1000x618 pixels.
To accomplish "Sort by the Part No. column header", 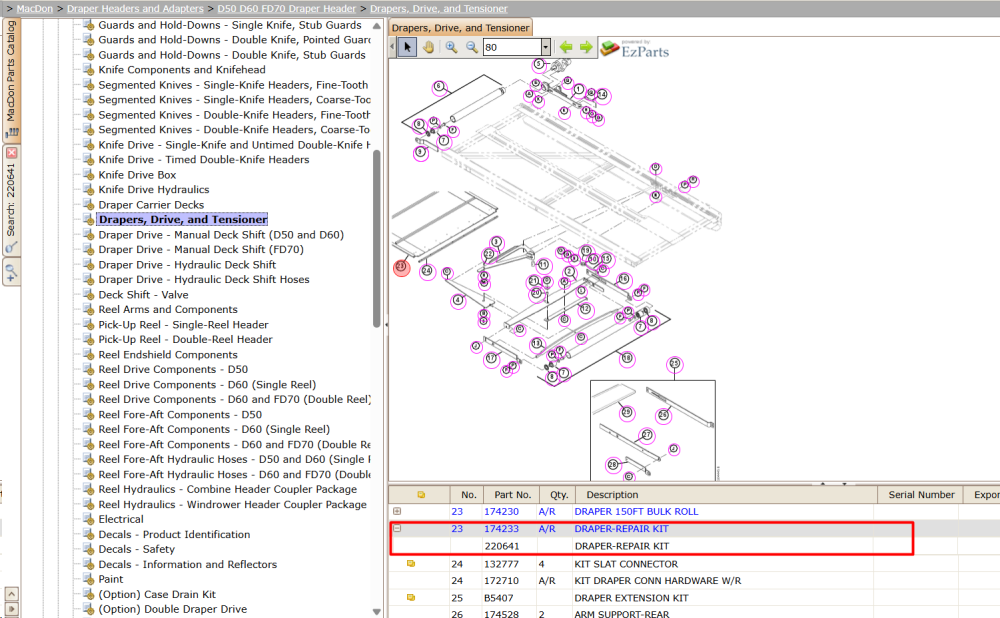I will point(512,494).
